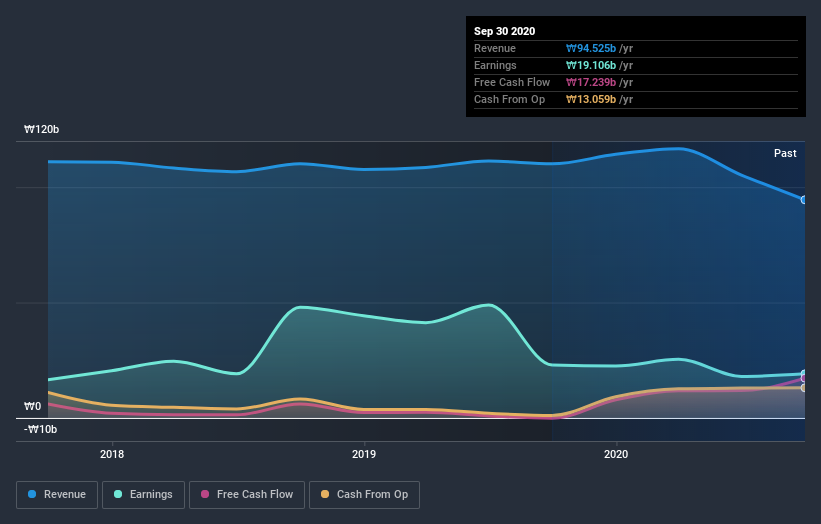Click the teal Earnings endpoint marker
821x524 pixels.
point(804,373)
